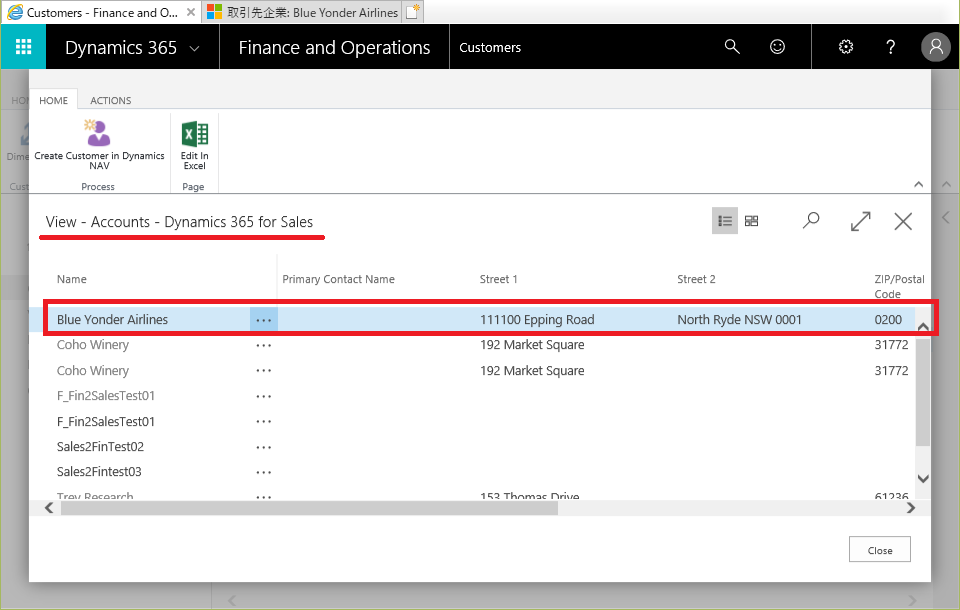Expand the dialog to full screen
The height and width of the screenshot is (610, 960).
pos(860,220)
